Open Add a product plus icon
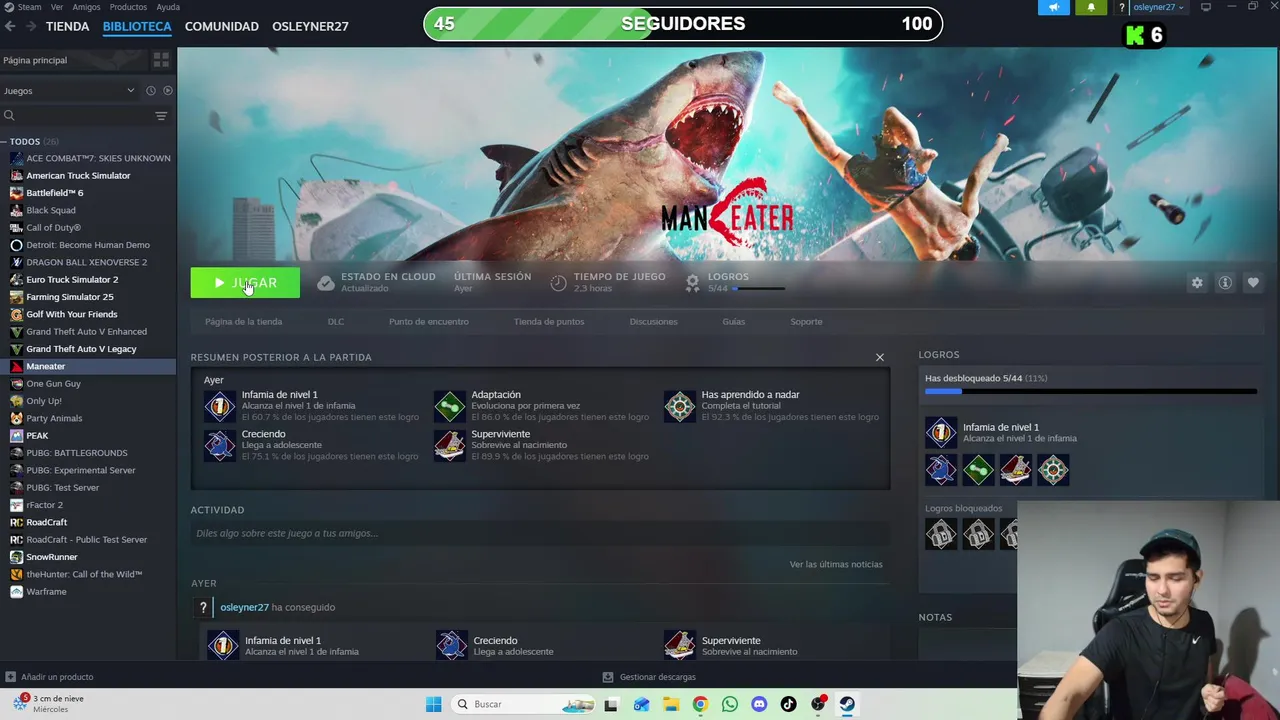This screenshot has height=720, width=1280. click(x=10, y=677)
